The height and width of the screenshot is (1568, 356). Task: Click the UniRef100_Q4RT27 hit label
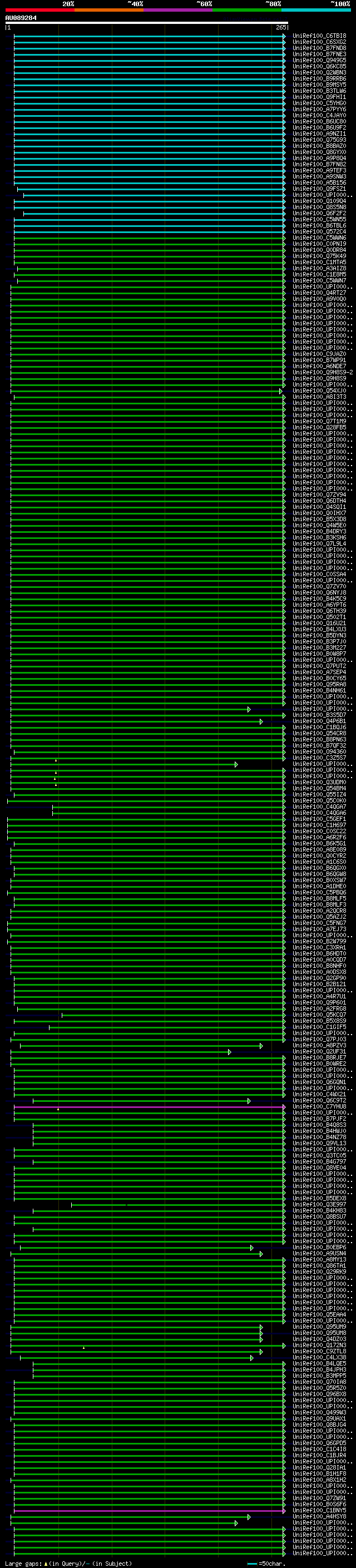point(319,293)
